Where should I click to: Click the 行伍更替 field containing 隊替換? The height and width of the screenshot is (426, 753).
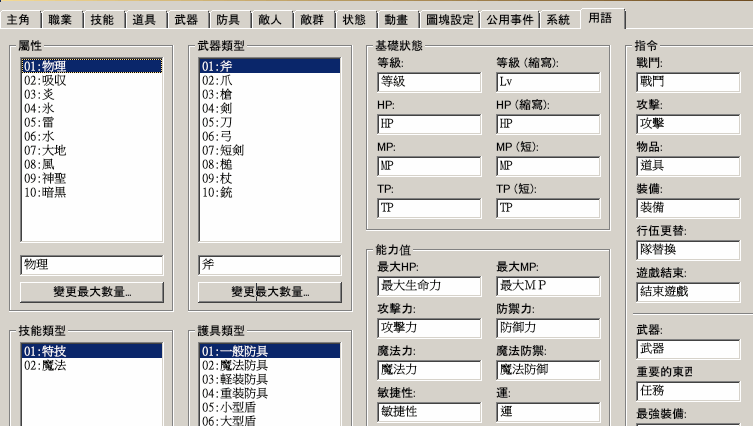coord(688,250)
